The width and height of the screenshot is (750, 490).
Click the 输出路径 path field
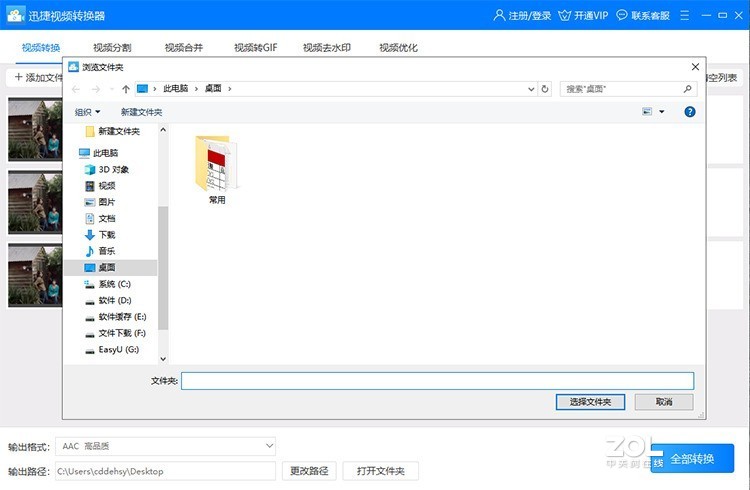tap(165, 471)
